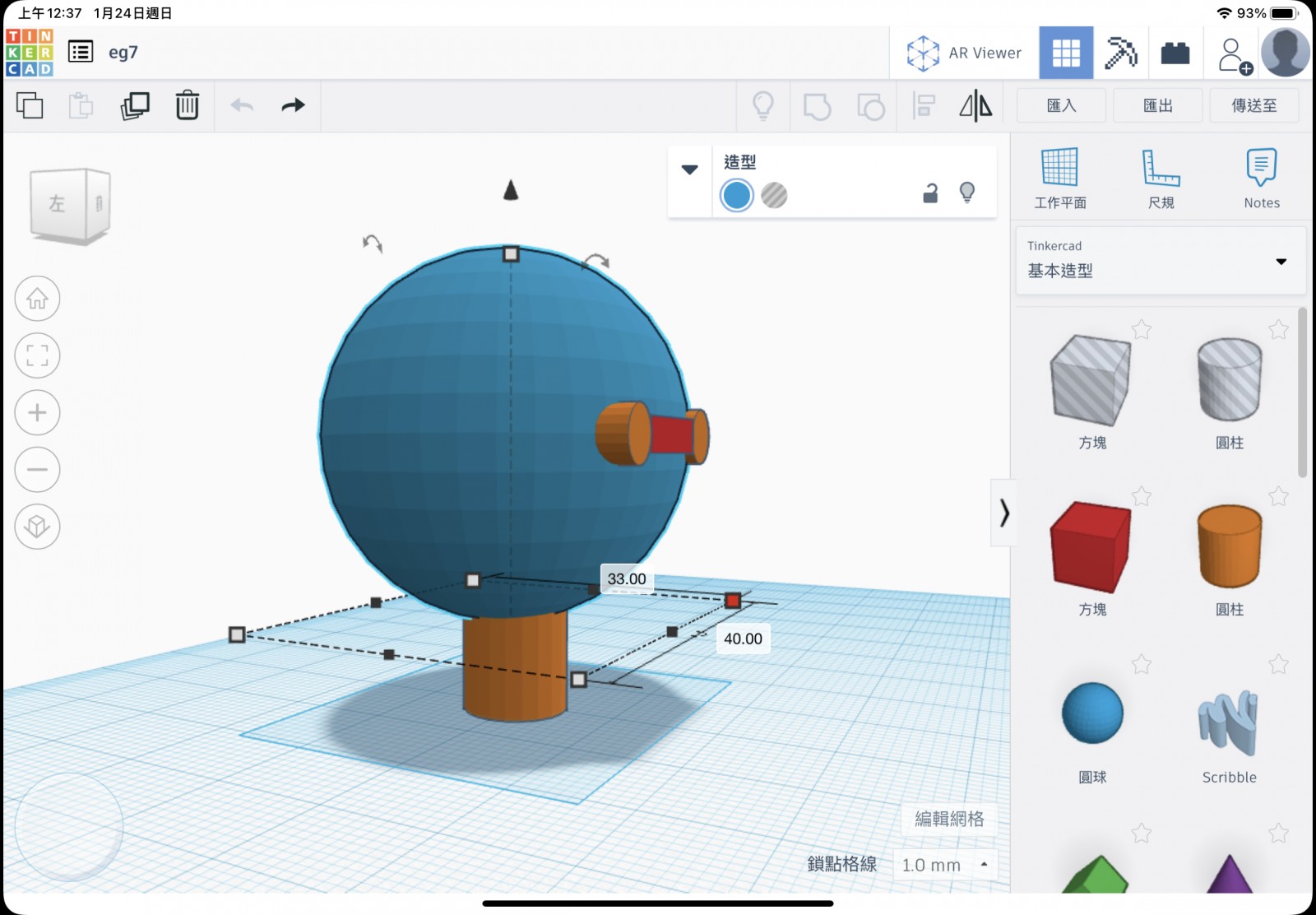The height and width of the screenshot is (915, 1316).
Task: Switch to the 3D design grid view
Action: [x=1066, y=53]
